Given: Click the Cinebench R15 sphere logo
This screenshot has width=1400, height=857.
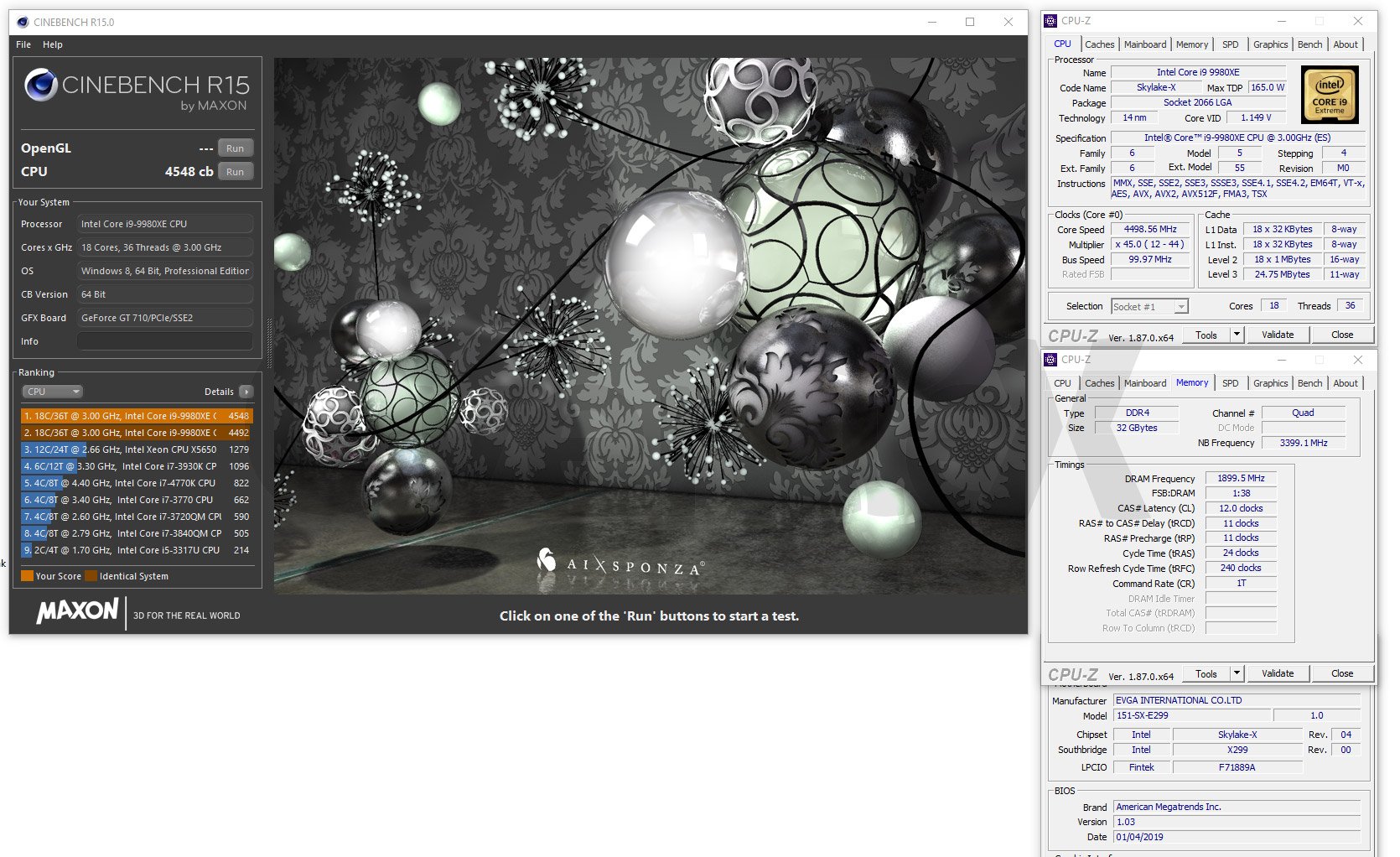Looking at the screenshot, I should coord(40,85).
